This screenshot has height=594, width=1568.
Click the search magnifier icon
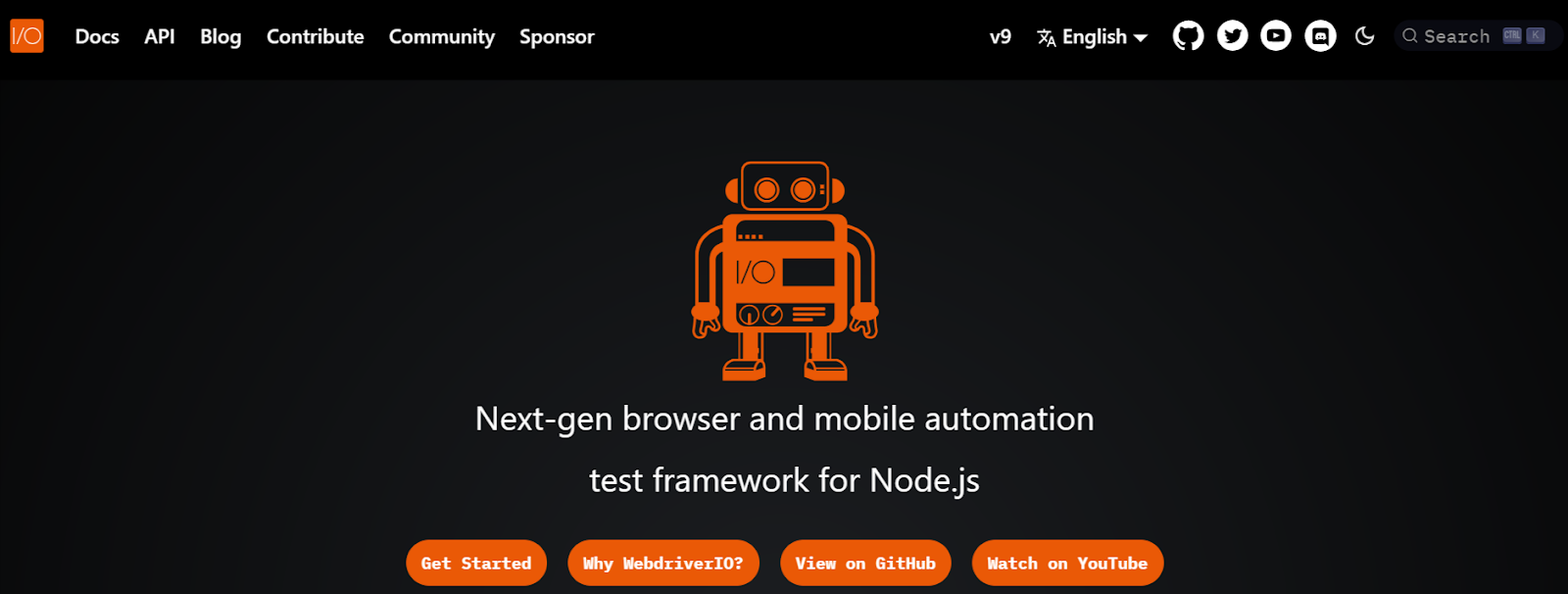[x=1410, y=35]
